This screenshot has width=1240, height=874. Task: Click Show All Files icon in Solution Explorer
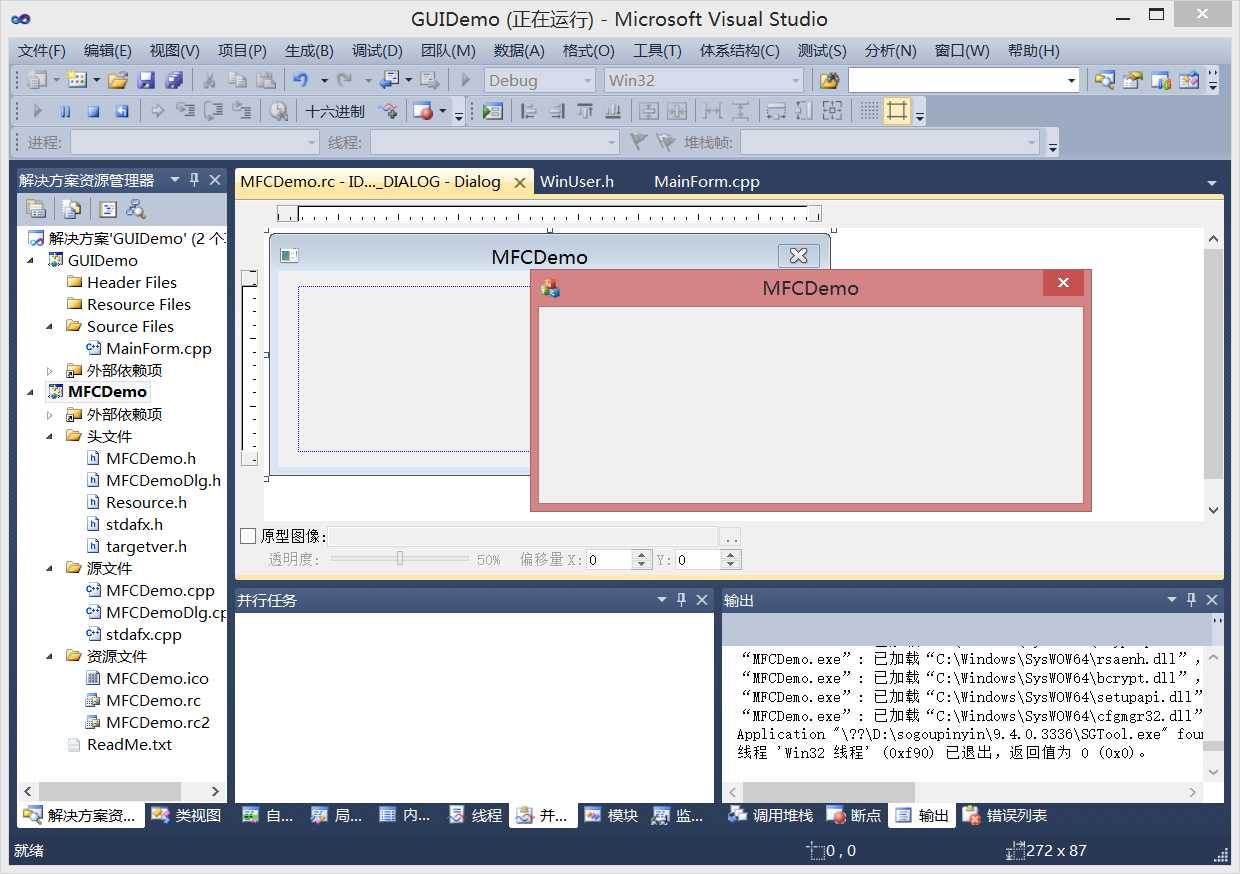tap(71, 209)
